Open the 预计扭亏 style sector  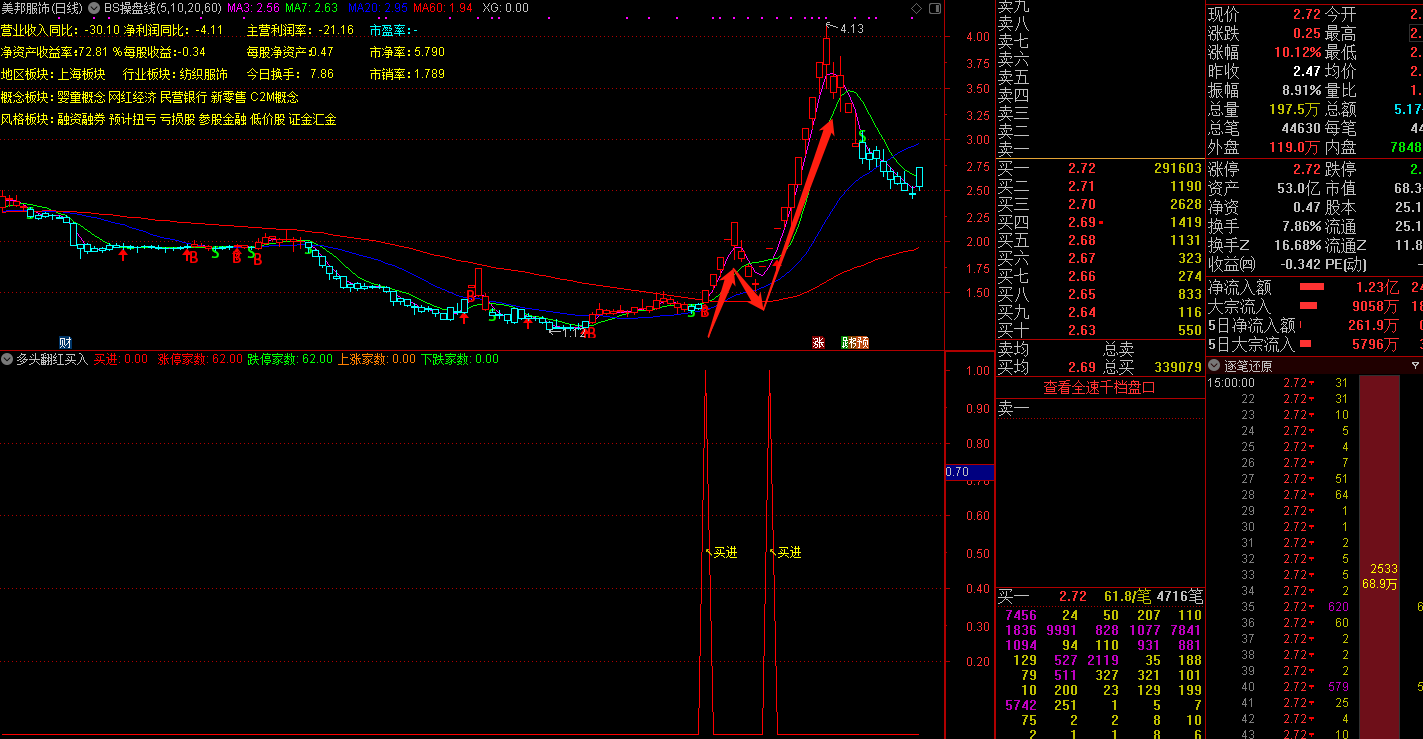(132, 119)
